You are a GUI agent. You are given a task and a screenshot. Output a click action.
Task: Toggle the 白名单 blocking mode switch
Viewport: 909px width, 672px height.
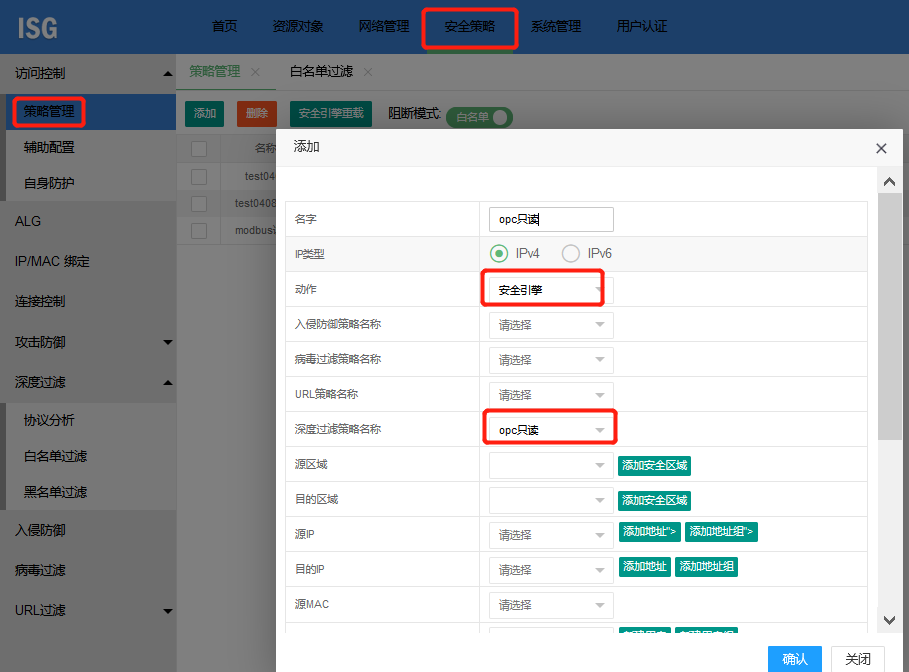pos(479,117)
